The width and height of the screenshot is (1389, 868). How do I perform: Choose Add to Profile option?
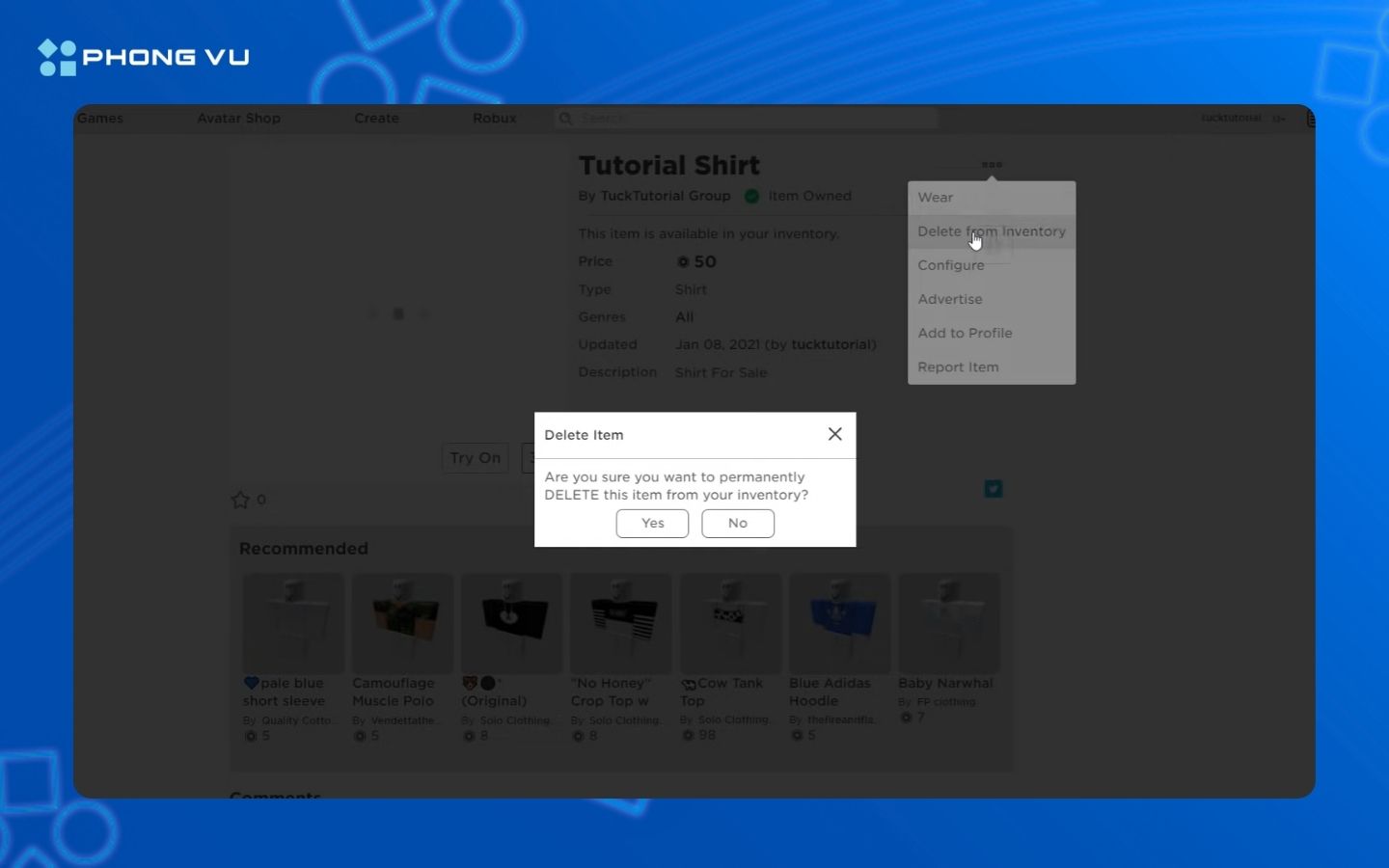(x=965, y=333)
